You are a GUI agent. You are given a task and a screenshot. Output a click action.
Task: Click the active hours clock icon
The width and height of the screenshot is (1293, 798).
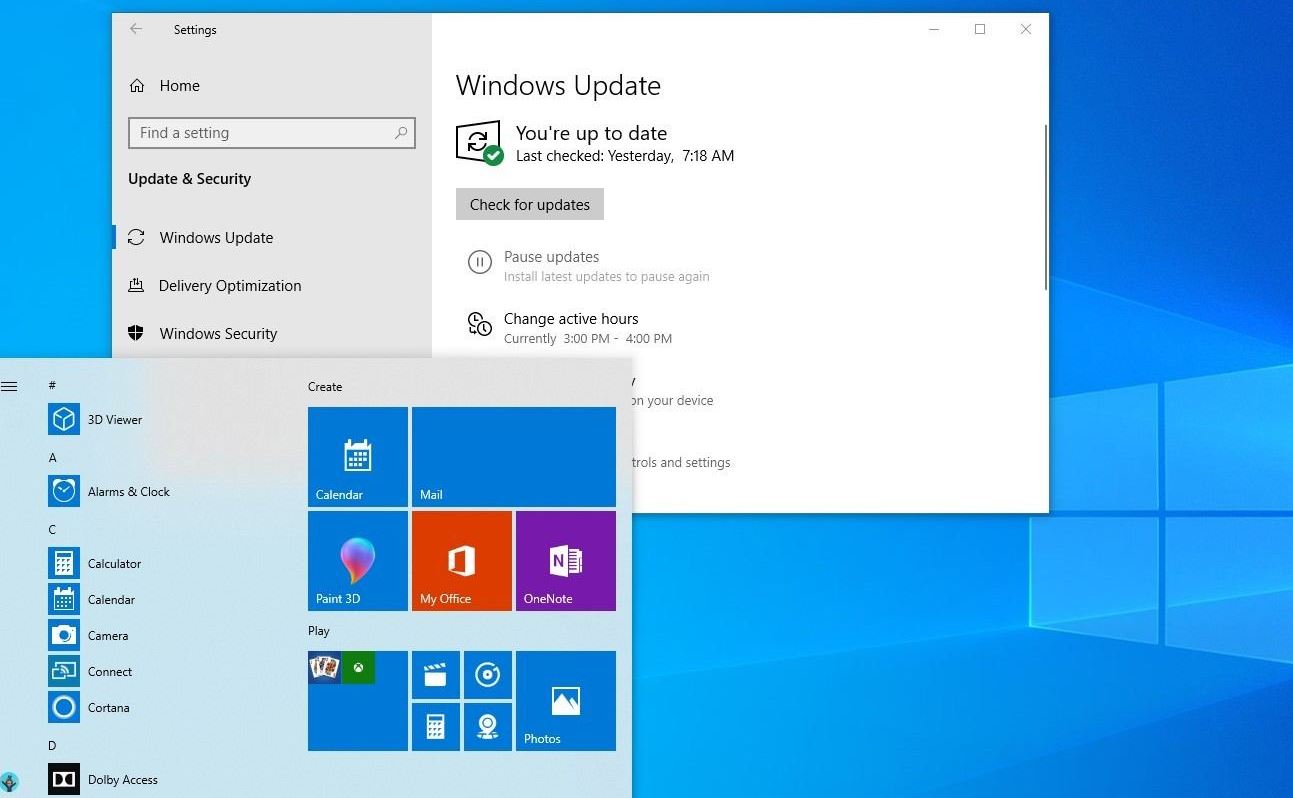[x=480, y=324]
